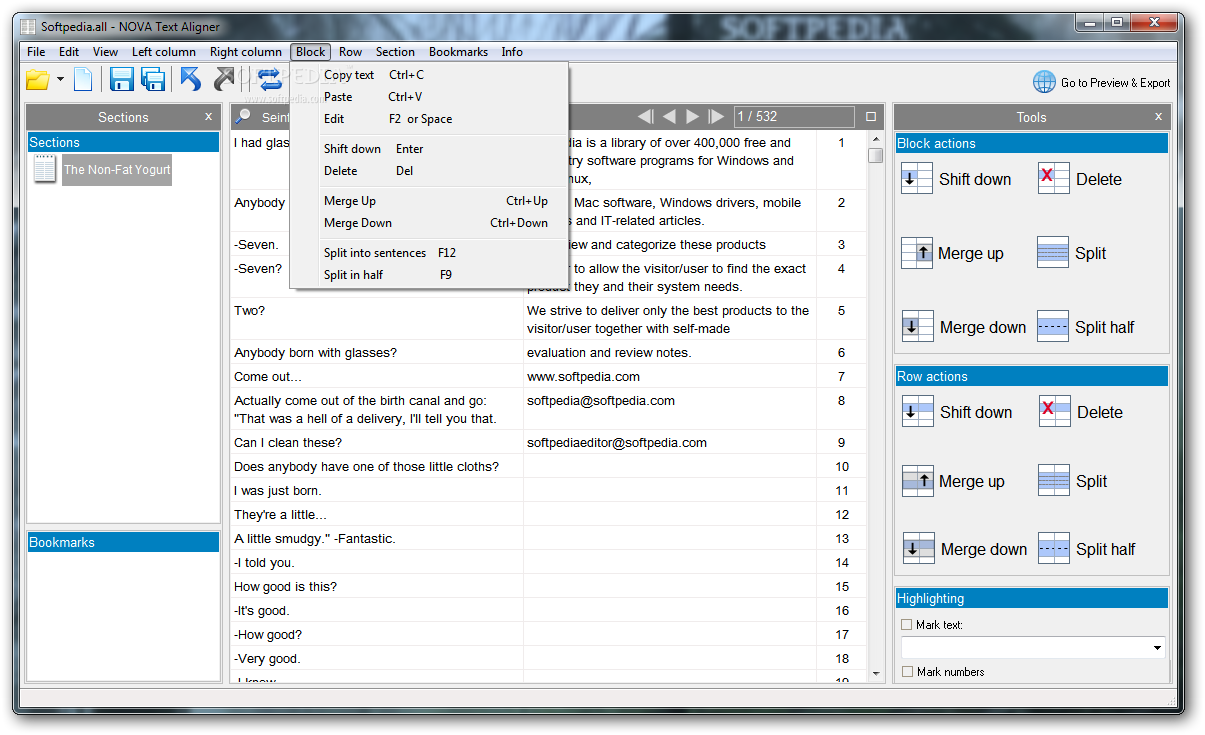
Task: Click Block actions Shift down icon
Action: (917, 178)
